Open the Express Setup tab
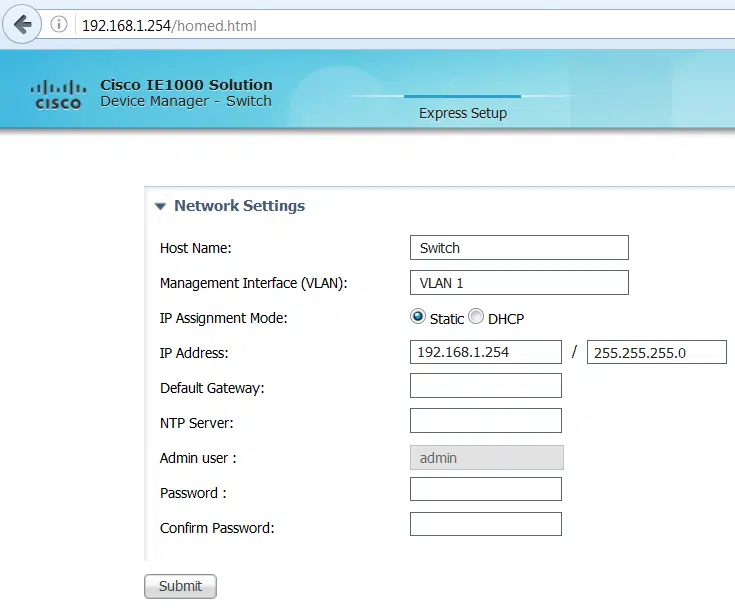 tap(463, 113)
